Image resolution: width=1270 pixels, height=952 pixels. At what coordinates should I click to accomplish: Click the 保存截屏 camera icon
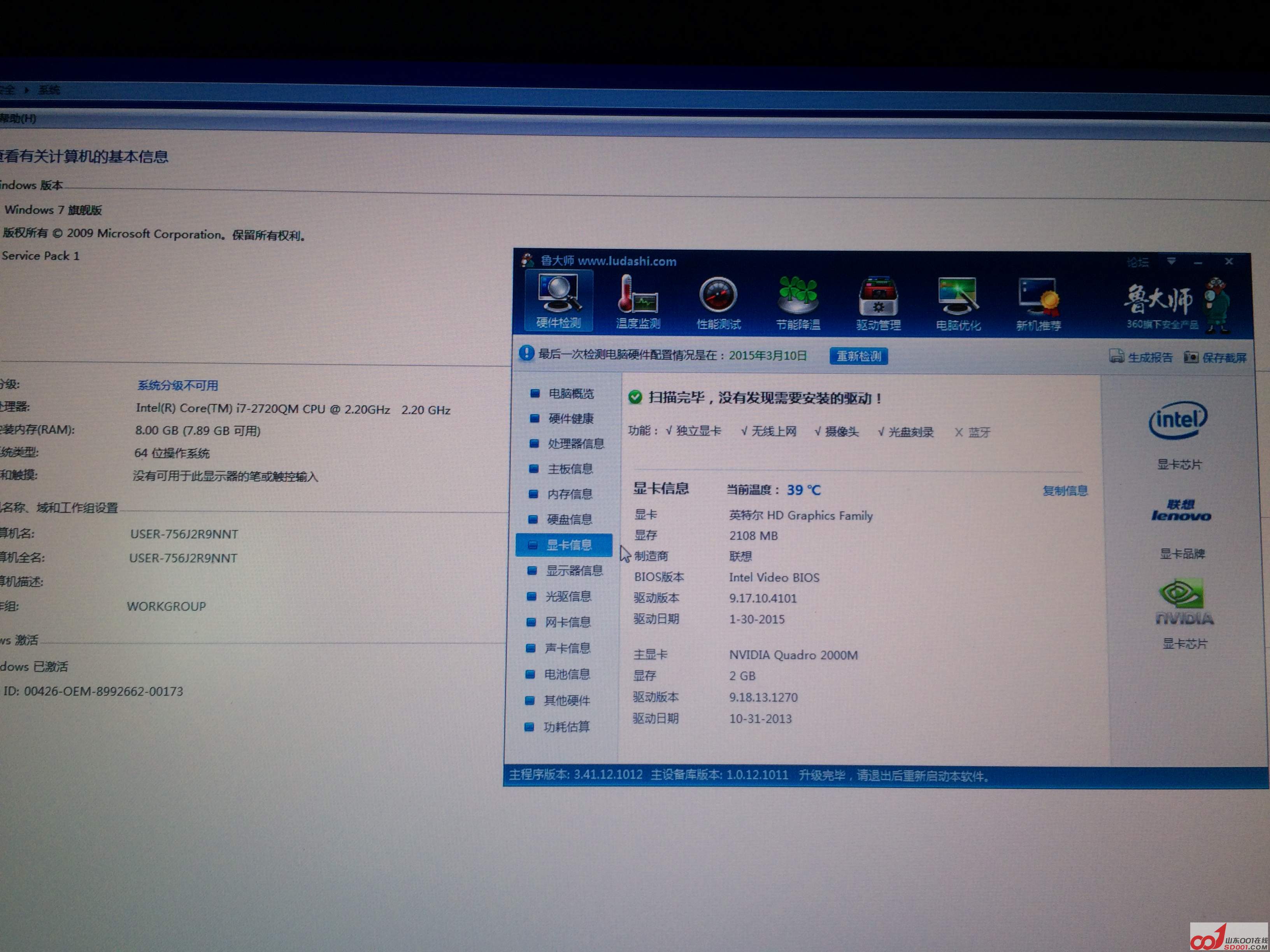1191,357
